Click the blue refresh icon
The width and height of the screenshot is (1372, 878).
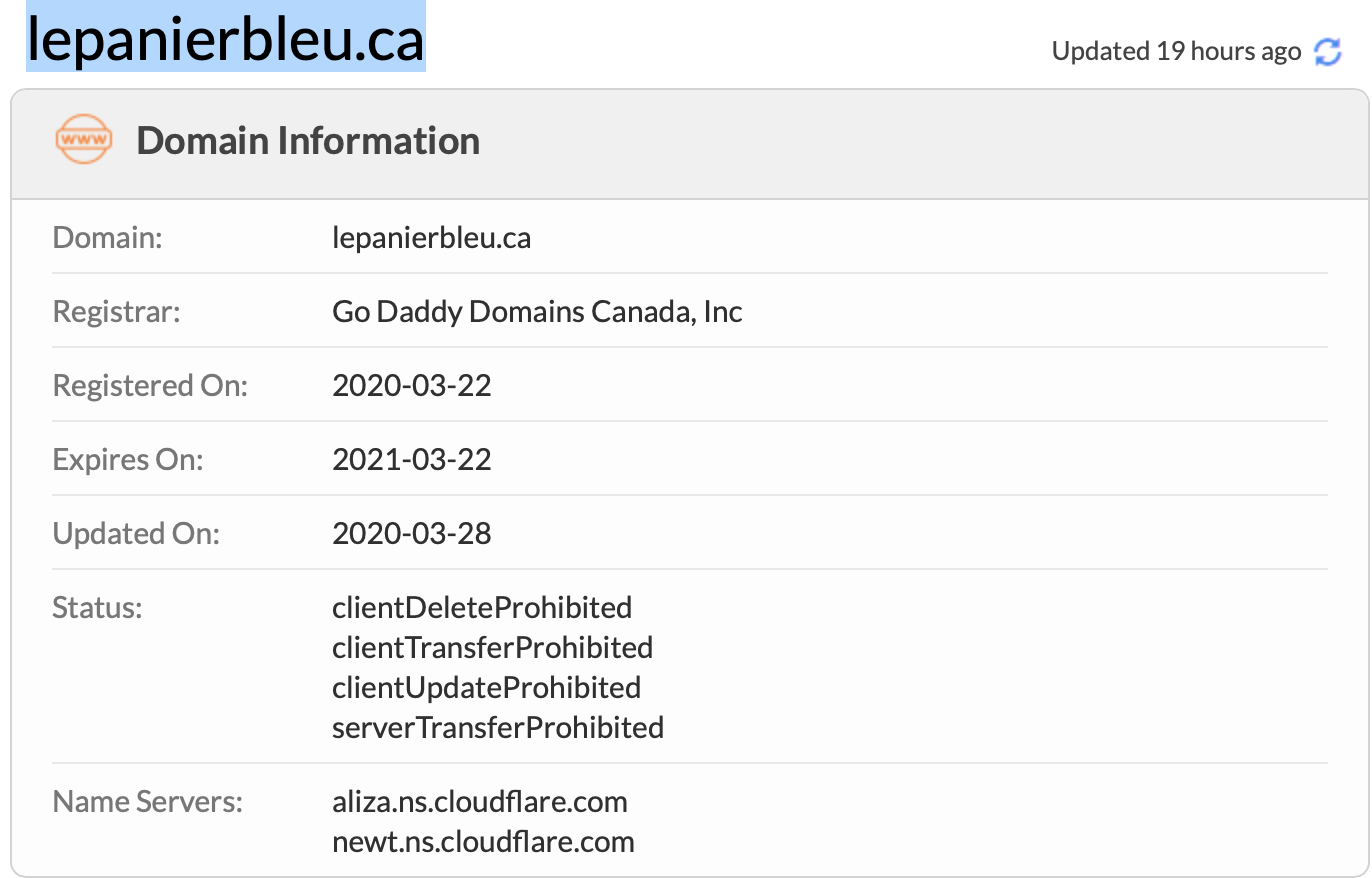pyautogui.click(x=1327, y=51)
